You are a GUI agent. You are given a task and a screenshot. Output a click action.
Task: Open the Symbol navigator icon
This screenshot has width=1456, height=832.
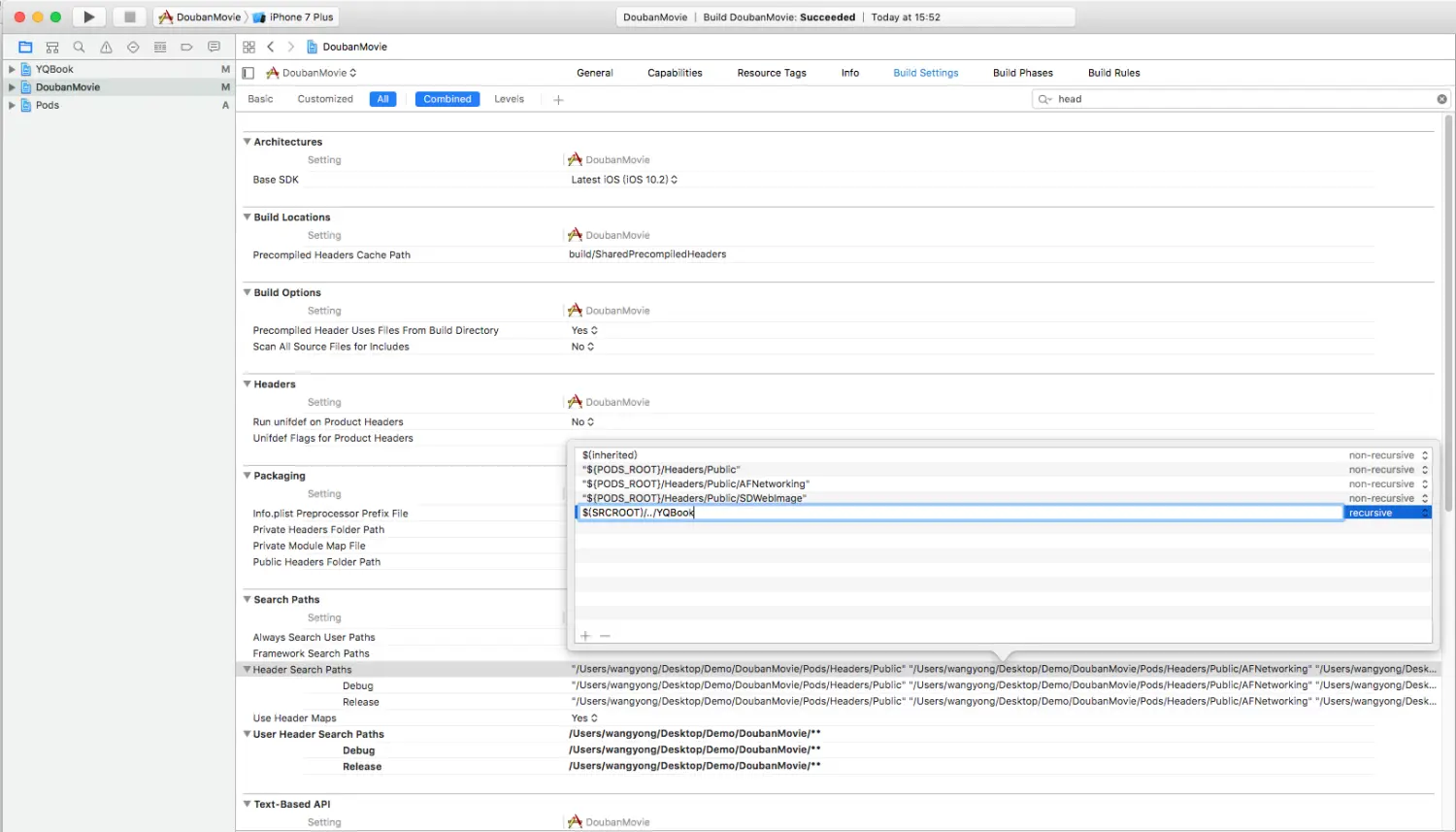click(52, 47)
